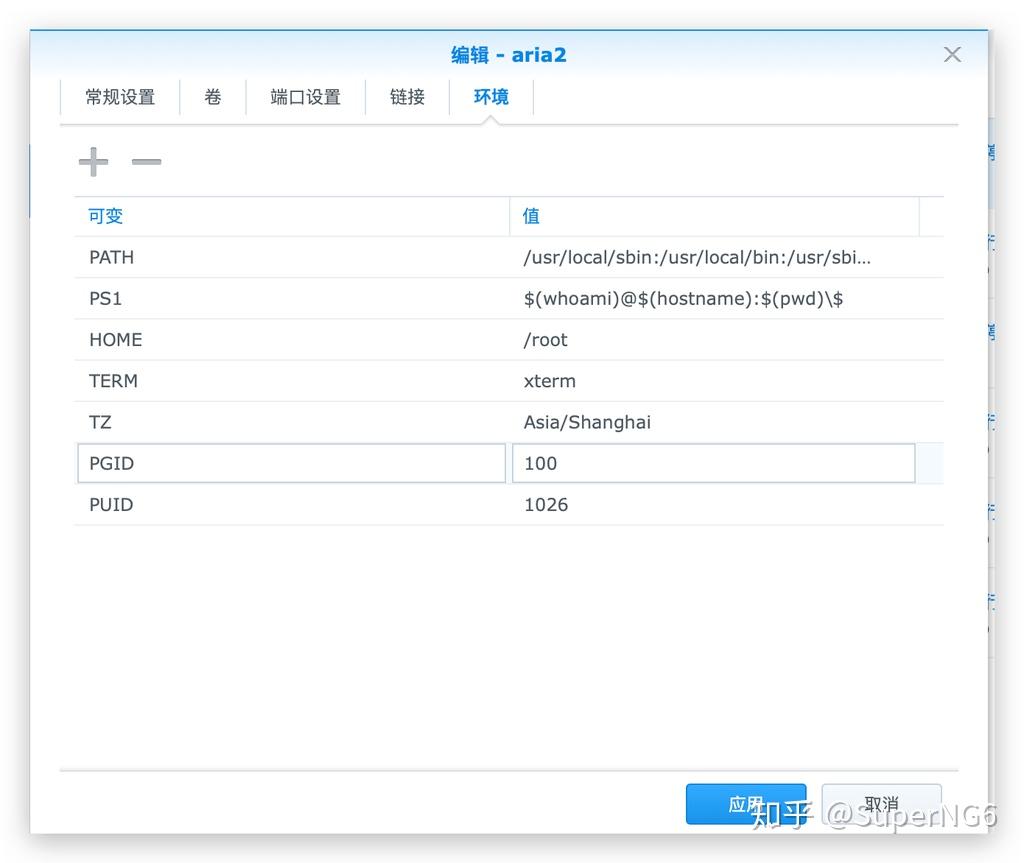This screenshot has width=1024, height=863.
Task: Select the 端口设置 tab
Action: [x=305, y=97]
